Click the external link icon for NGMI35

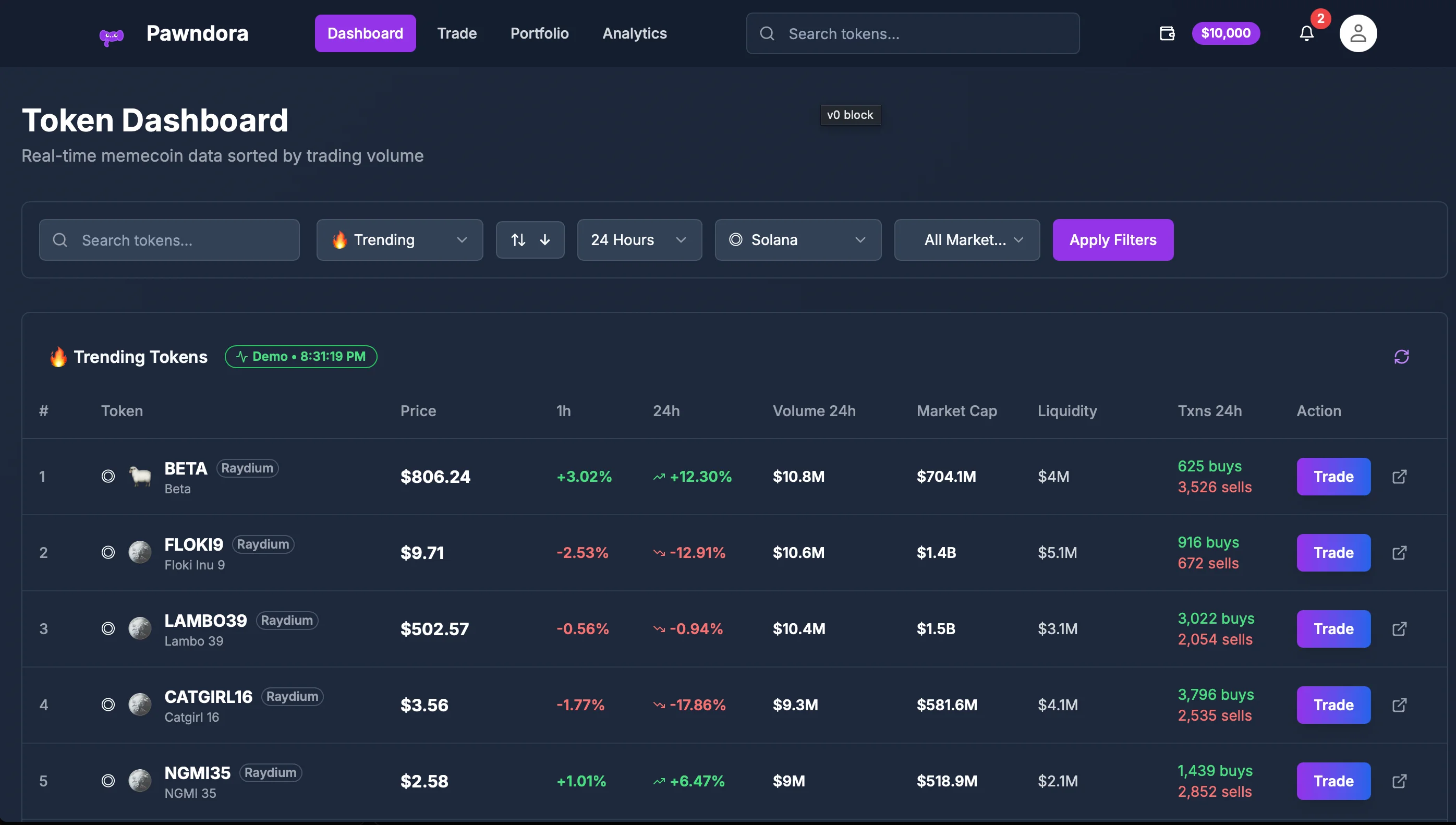pyautogui.click(x=1399, y=781)
